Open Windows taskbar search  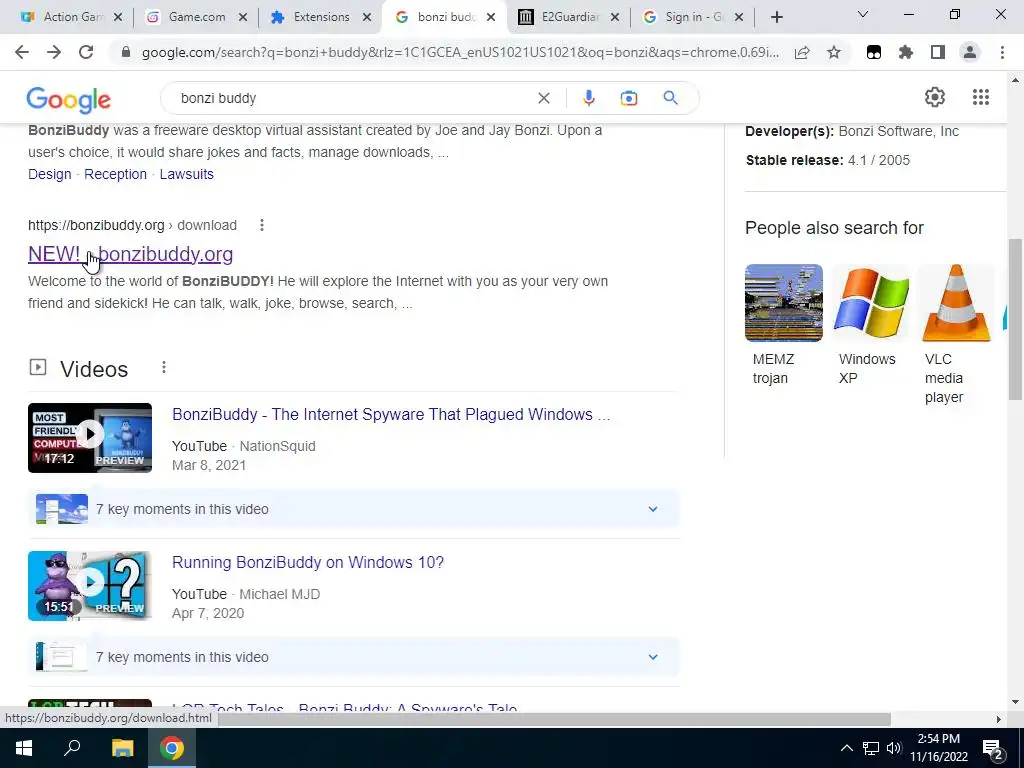(x=72, y=748)
